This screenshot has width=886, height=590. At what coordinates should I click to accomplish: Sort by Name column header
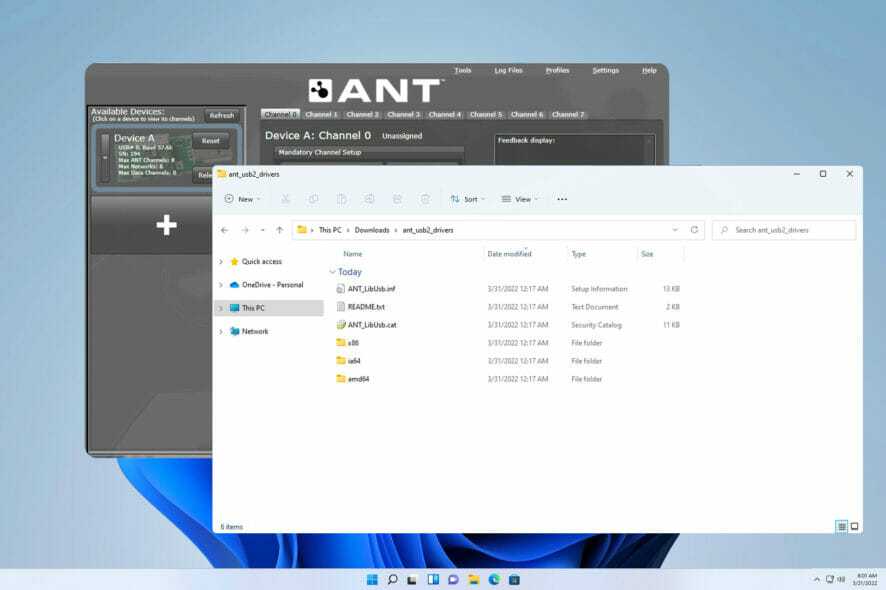353,254
